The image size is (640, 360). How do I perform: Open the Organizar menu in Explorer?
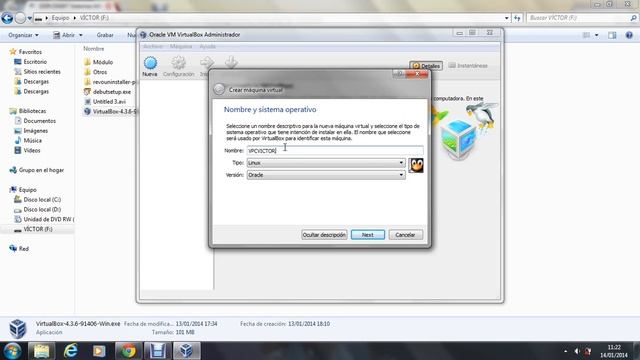tap(23, 35)
